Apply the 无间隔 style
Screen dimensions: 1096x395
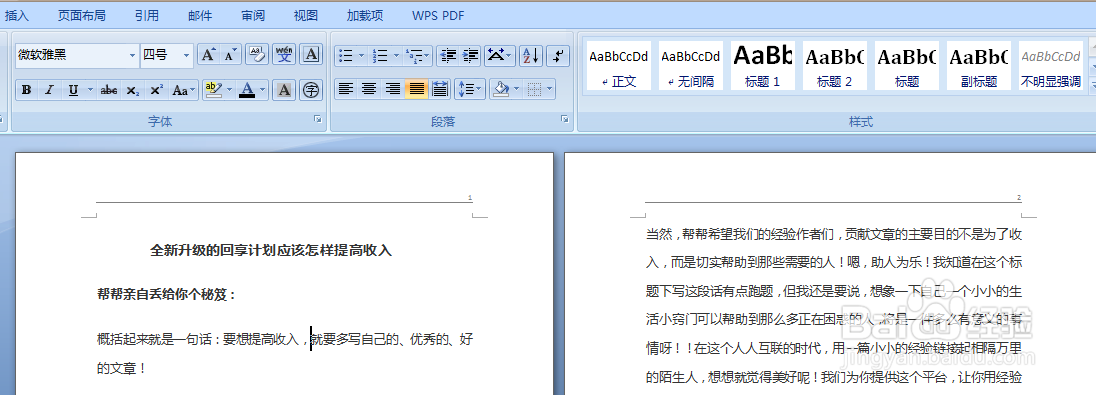click(691, 66)
